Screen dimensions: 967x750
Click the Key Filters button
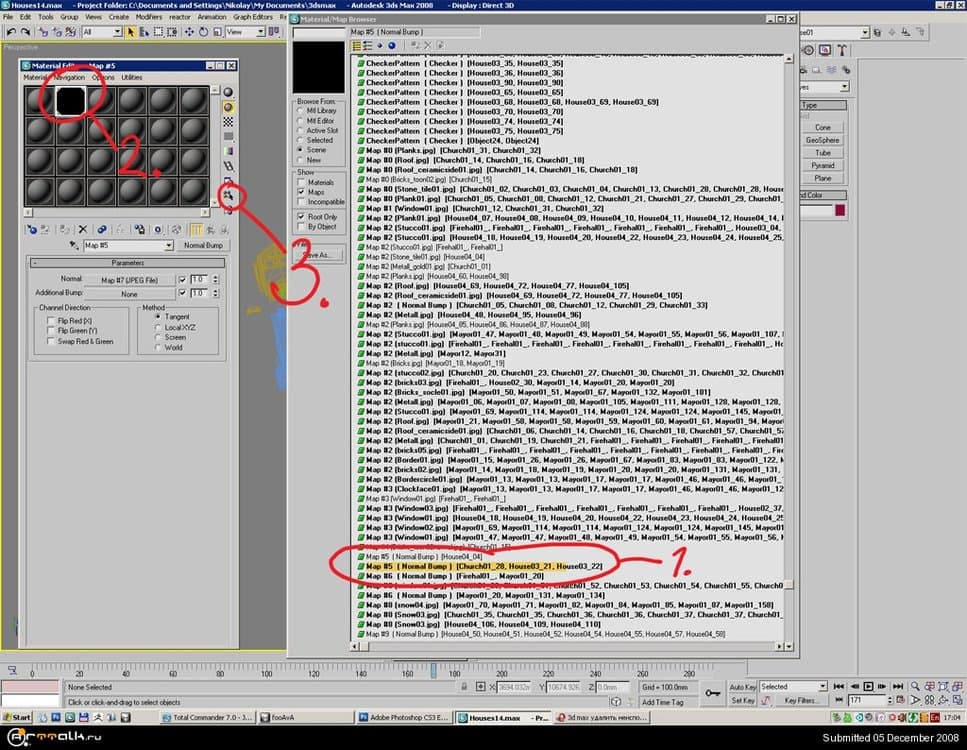(x=800, y=701)
